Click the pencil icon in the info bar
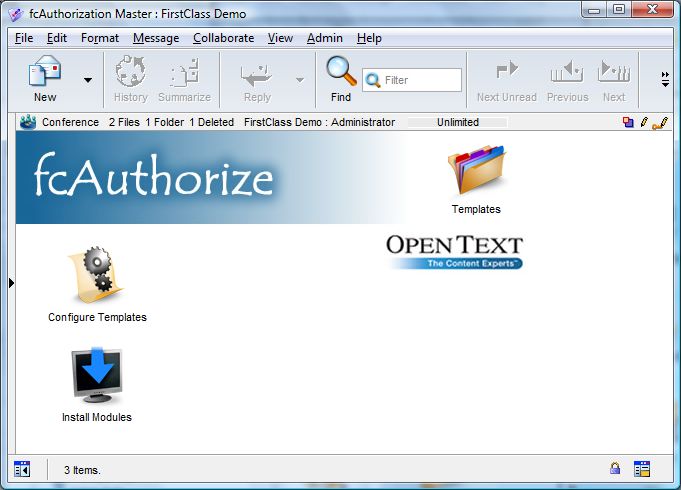The image size is (681, 490). (644, 122)
